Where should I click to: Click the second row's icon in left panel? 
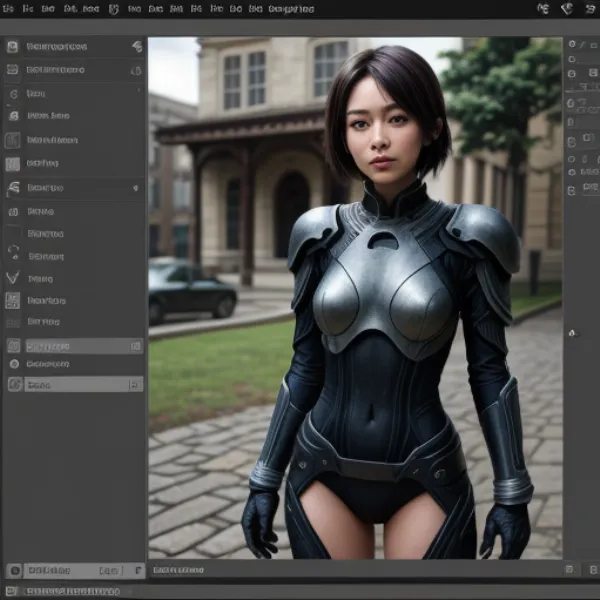pos(13,70)
